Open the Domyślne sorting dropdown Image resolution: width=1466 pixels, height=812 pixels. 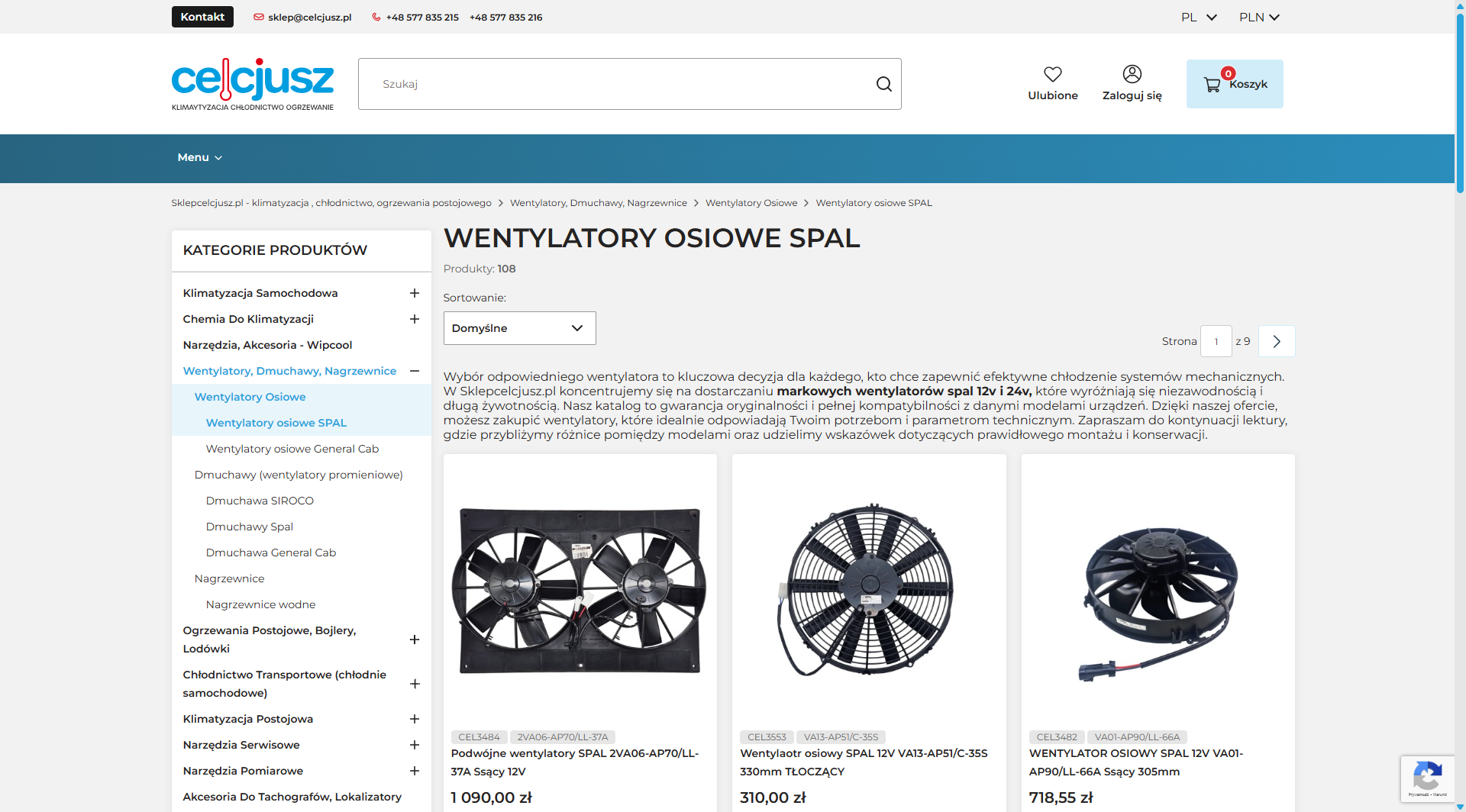[519, 328]
